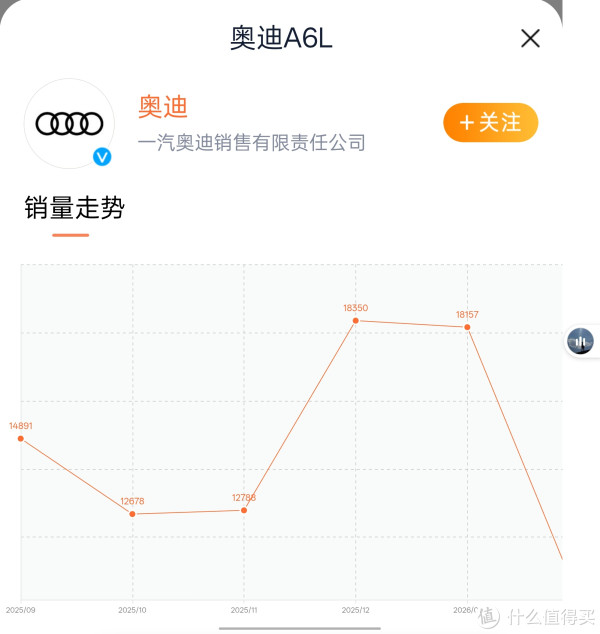Screen dimensions: 600x634
Task: Select the 12678 data point
Action: 133,514
